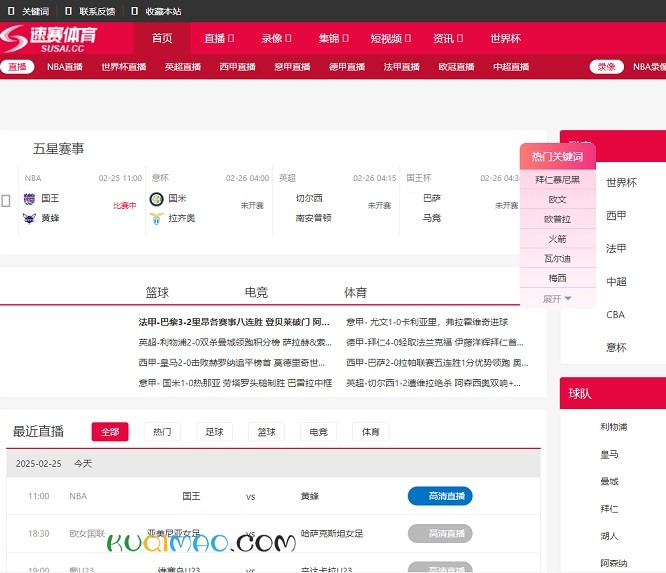Open the 皇马 team in the 球队 list
This screenshot has height=573, width=666.
(609, 454)
